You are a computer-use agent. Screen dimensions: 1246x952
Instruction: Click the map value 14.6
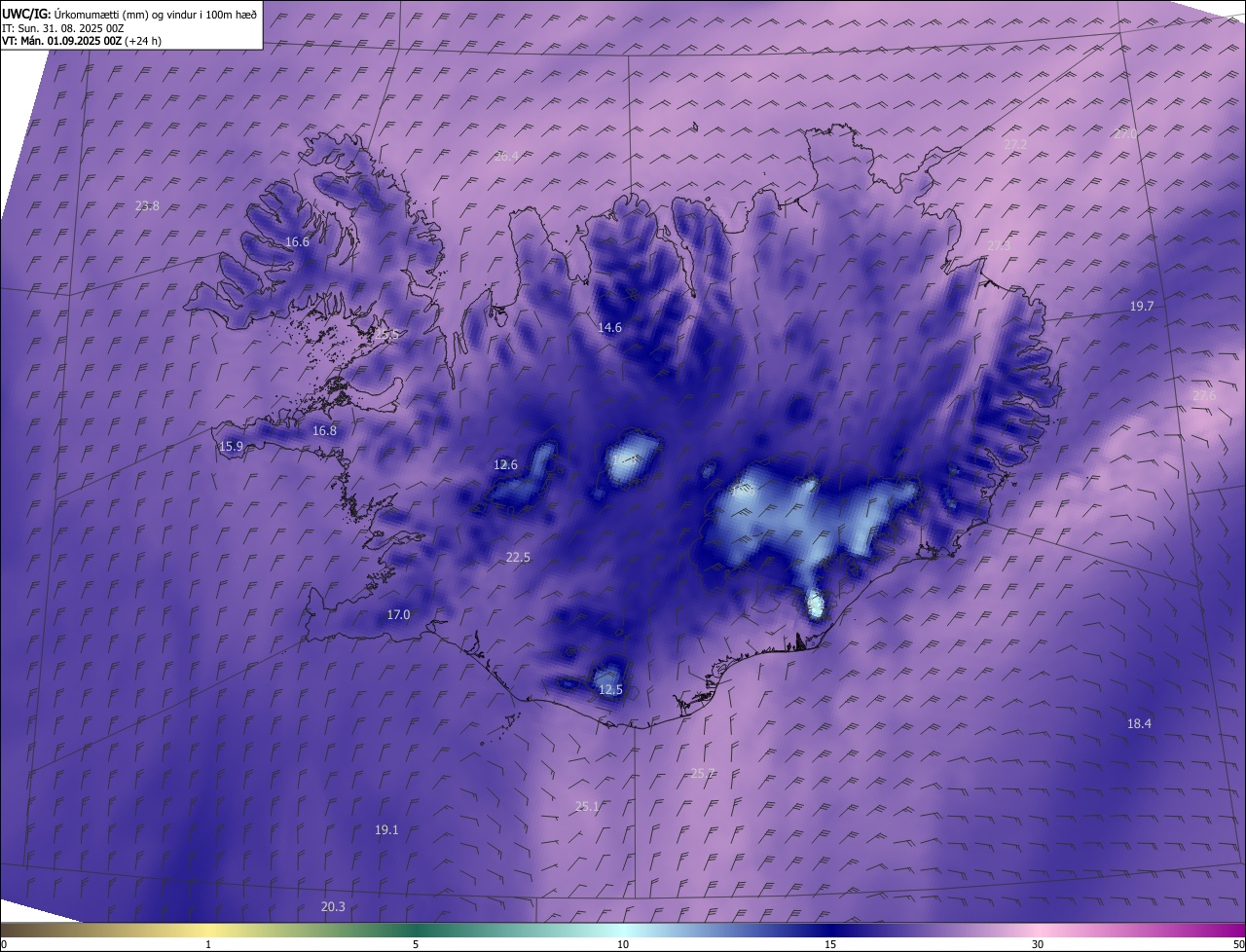(x=609, y=328)
